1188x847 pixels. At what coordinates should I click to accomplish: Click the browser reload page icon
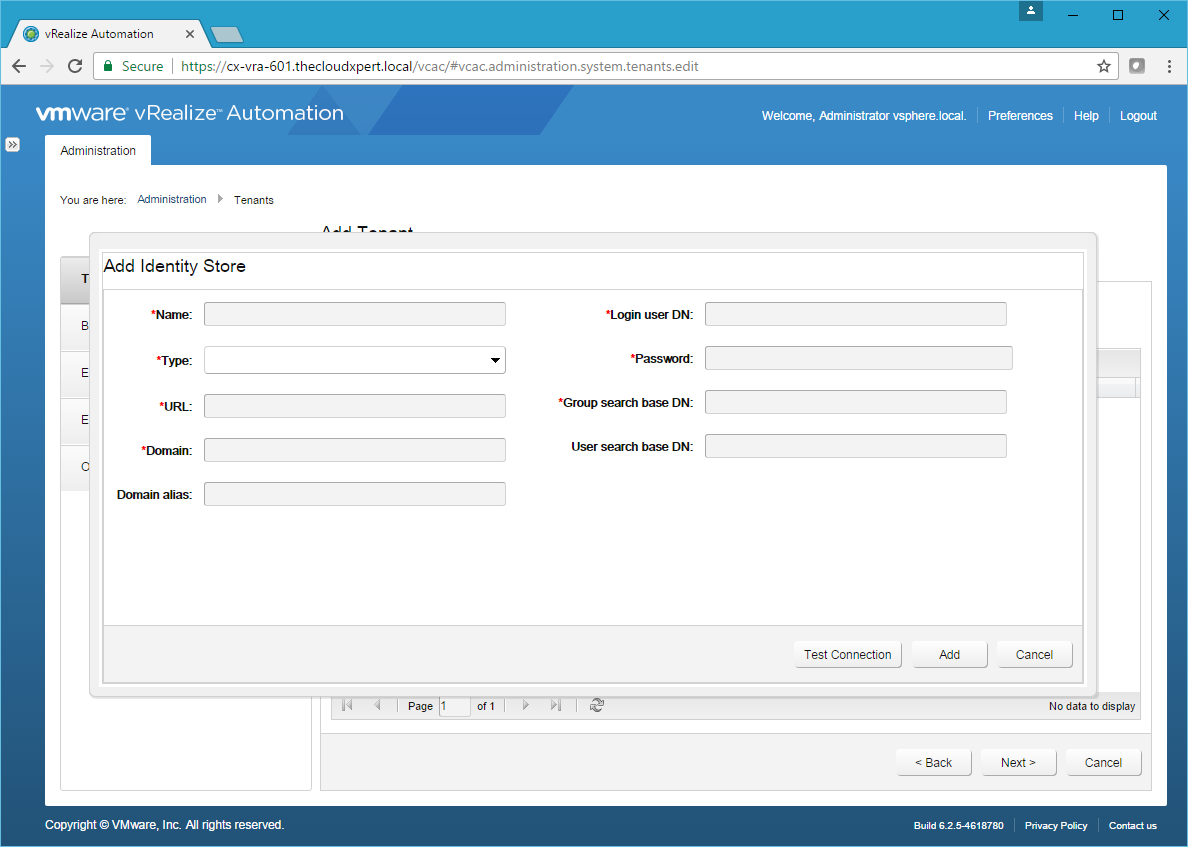75,66
